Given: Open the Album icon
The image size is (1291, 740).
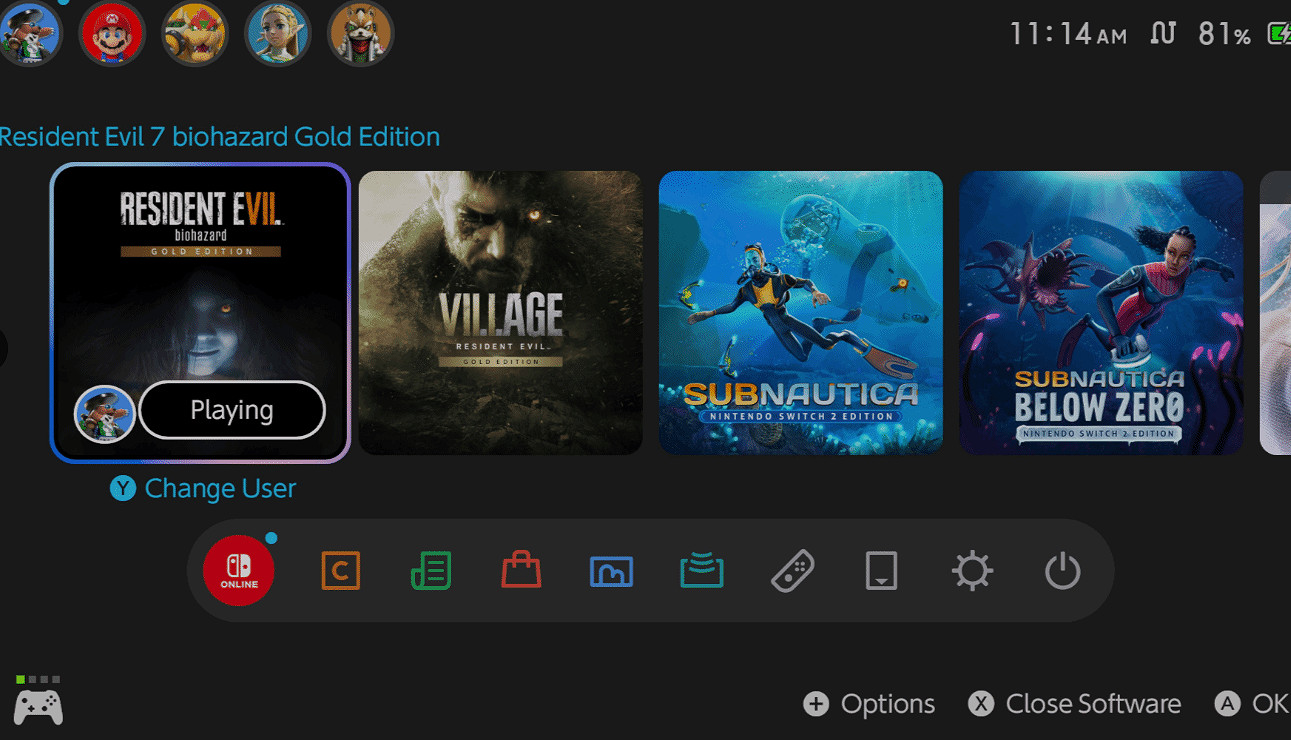Looking at the screenshot, I should coord(611,571).
